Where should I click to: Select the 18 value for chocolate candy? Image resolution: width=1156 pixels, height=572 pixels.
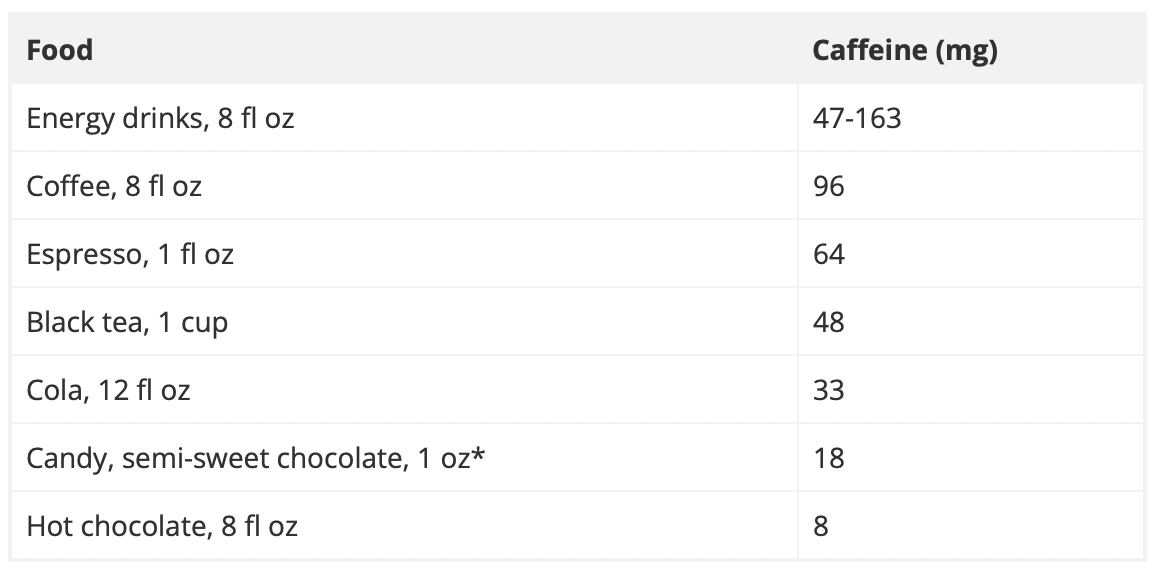point(829,458)
